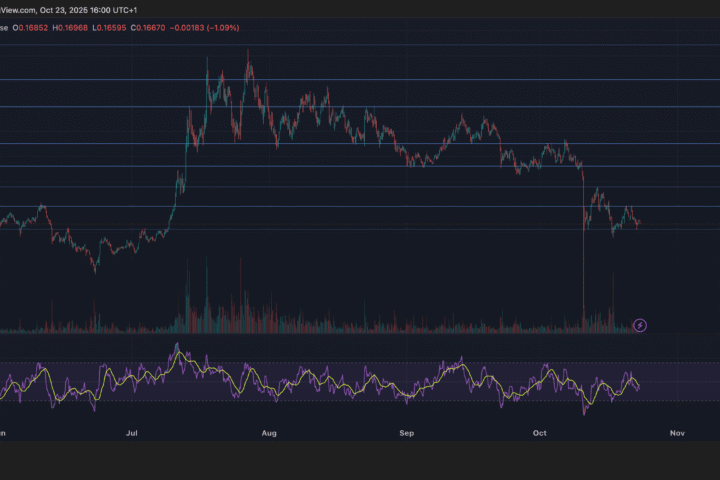Click the purple lightning bolt icon
The height and width of the screenshot is (480, 720).
click(641, 325)
